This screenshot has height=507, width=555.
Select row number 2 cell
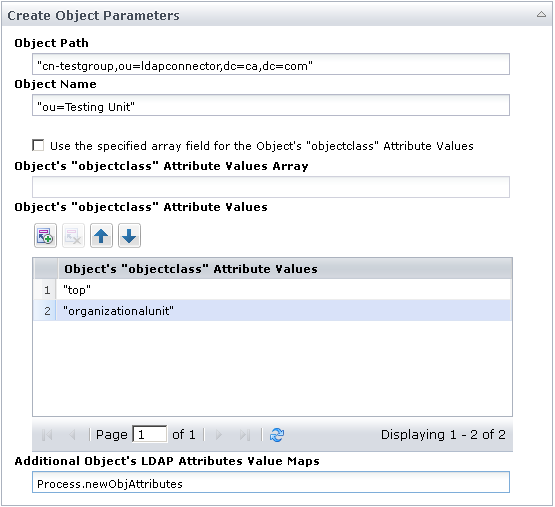tap(45, 311)
